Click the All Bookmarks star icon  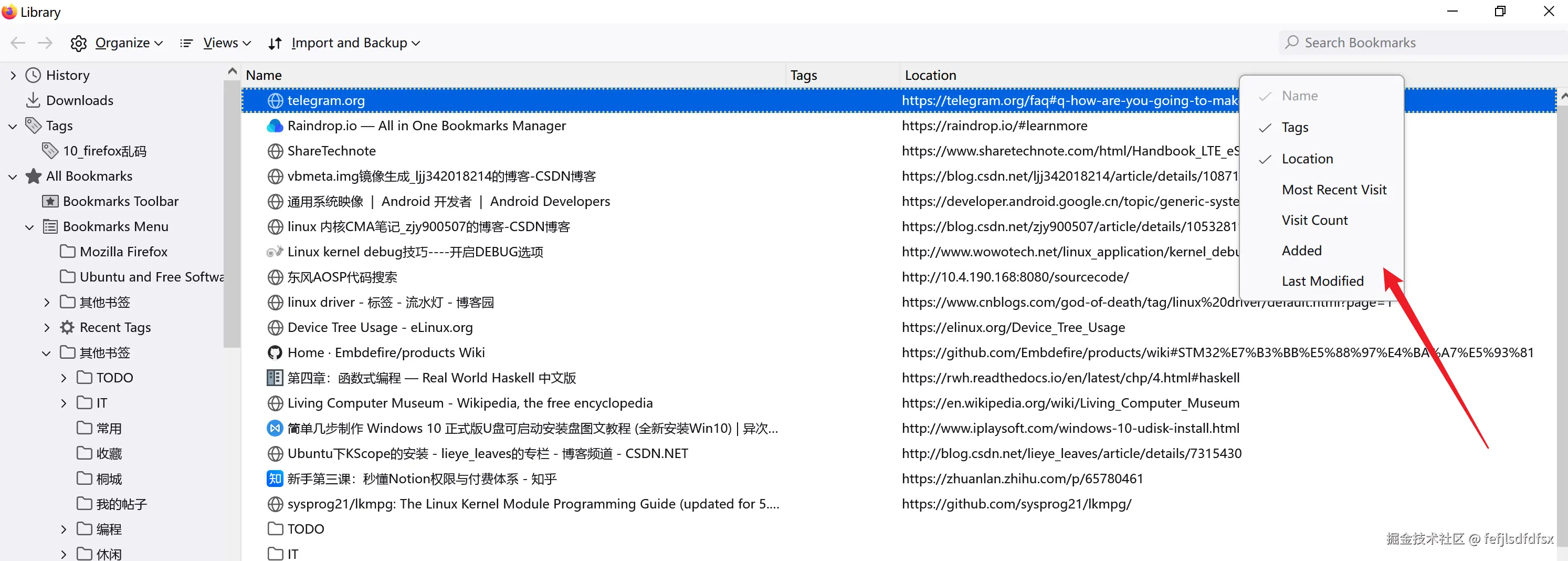click(34, 176)
